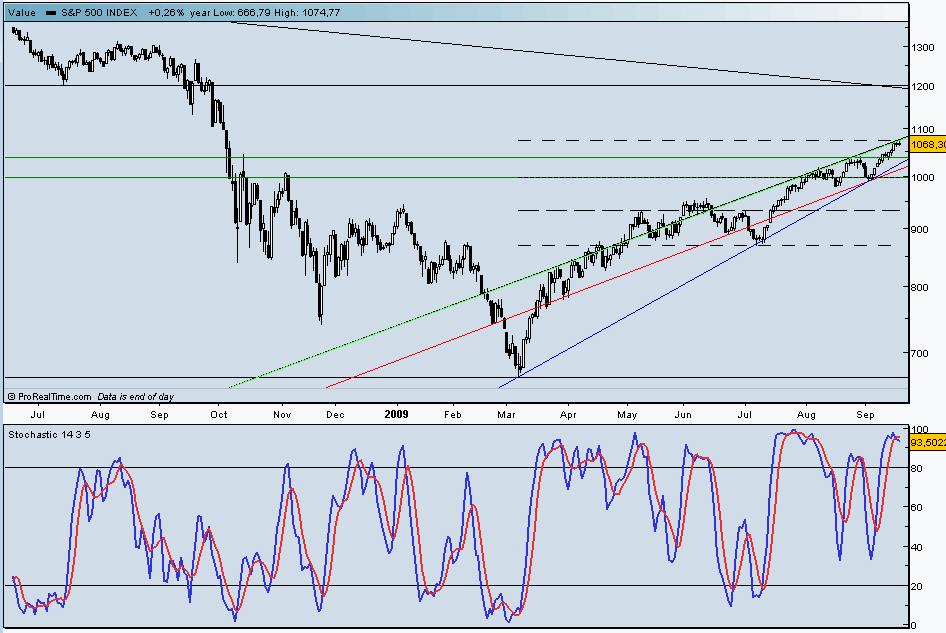Click the 1100 price axis label
Screen dimensions: 946x633
pyautogui.click(x=924, y=129)
